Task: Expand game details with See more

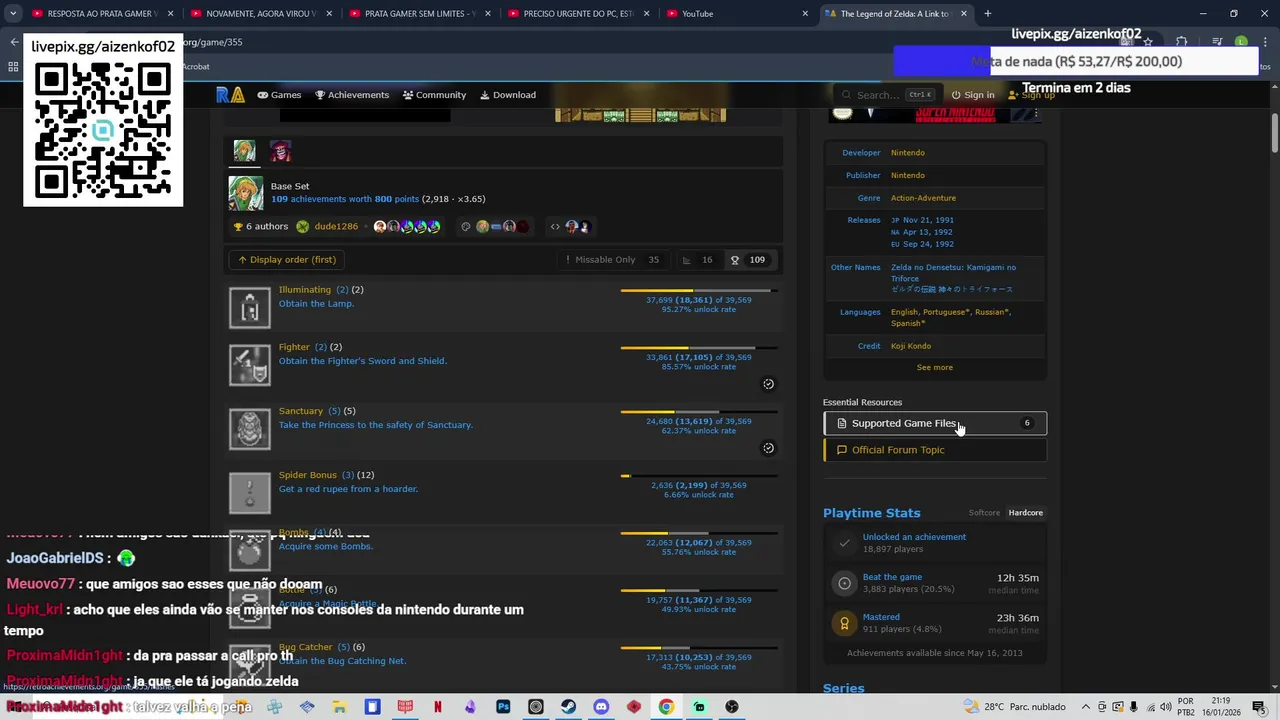Action: click(935, 368)
